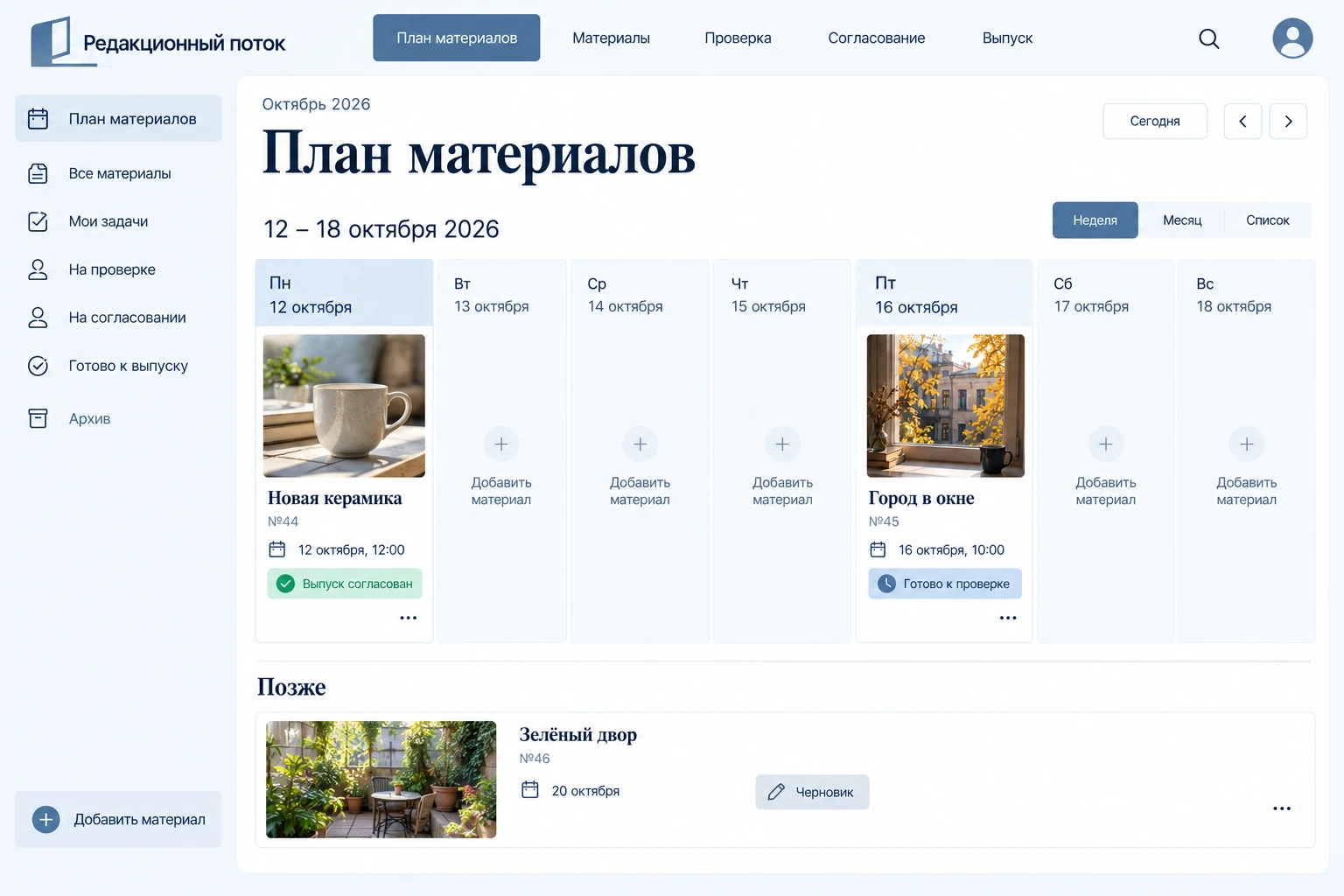Click the 16 октября, 10:00 date text

(x=951, y=550)
